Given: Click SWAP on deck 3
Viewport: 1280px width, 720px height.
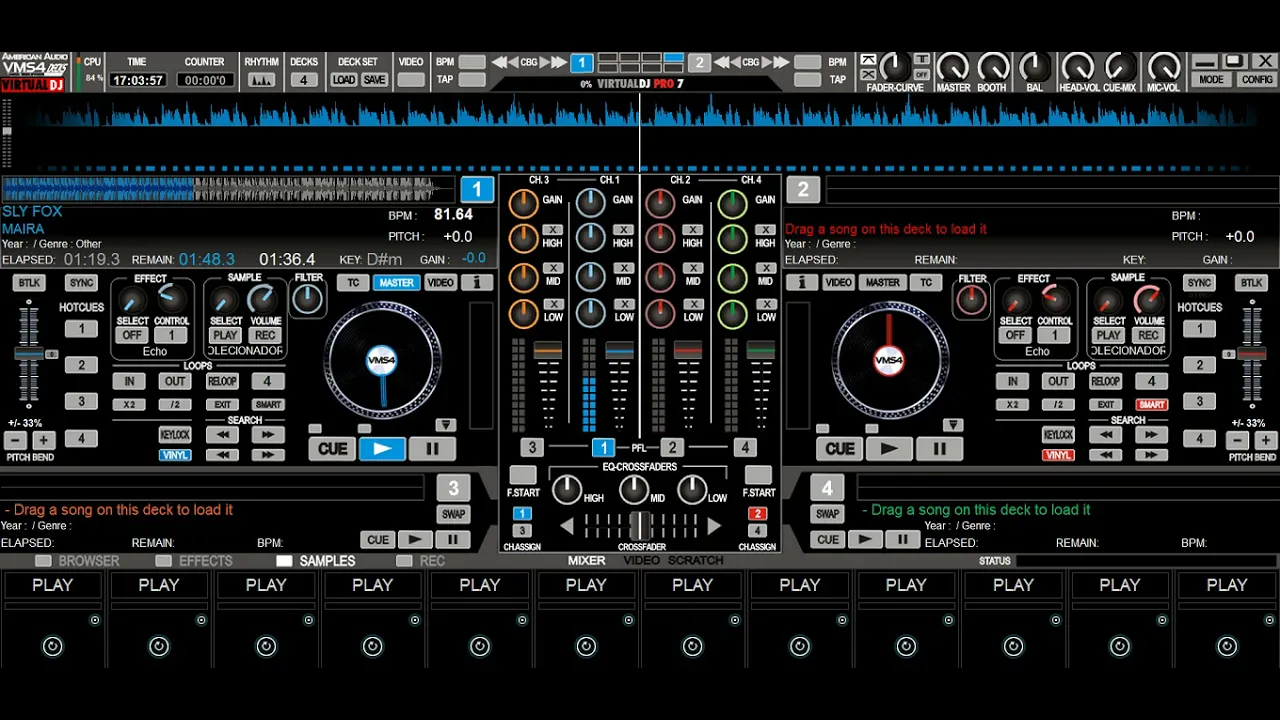Looking at the screenshot, I should [454, 514].
